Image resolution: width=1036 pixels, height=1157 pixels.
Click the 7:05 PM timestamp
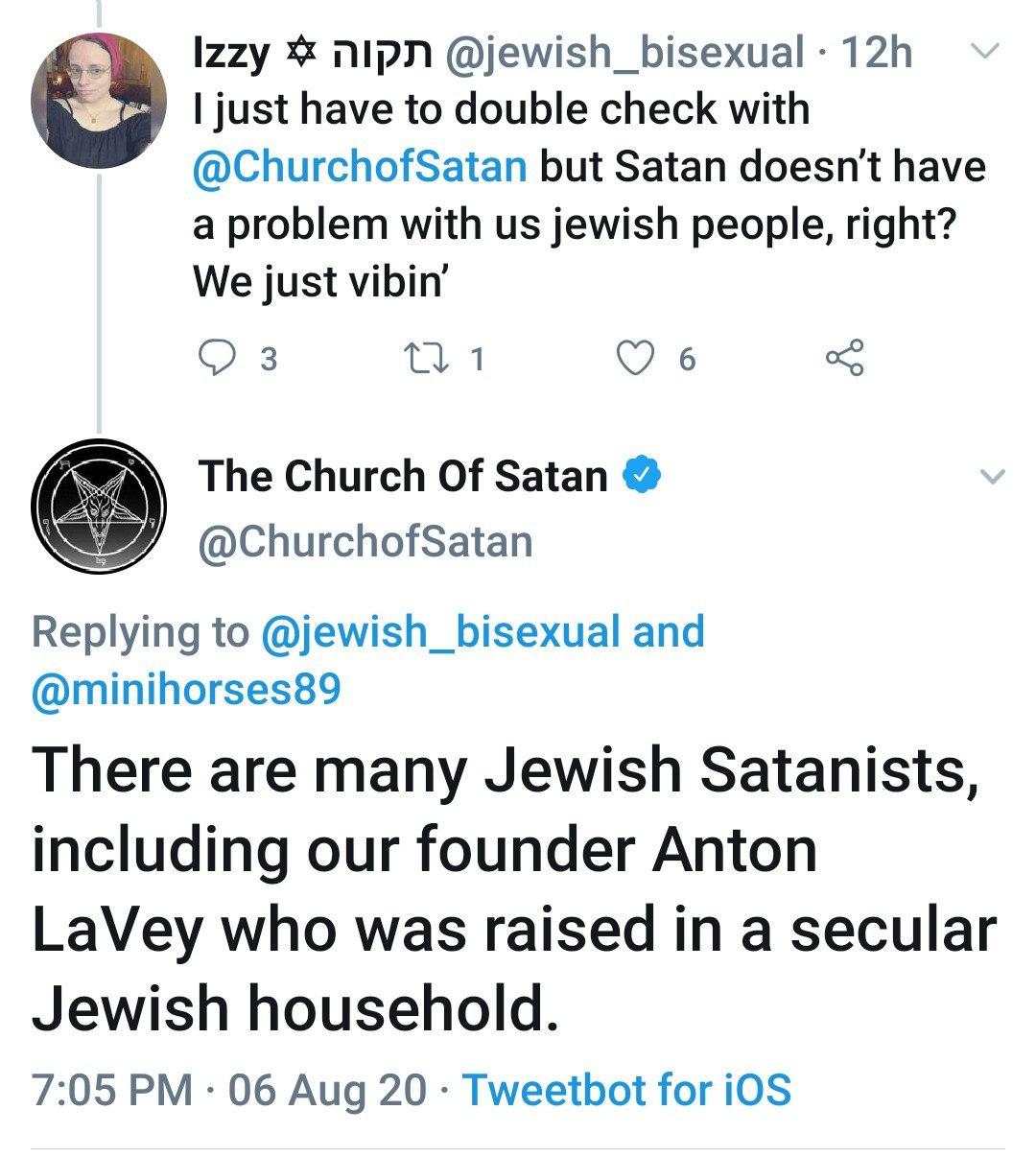click(x=112, y=1089)
